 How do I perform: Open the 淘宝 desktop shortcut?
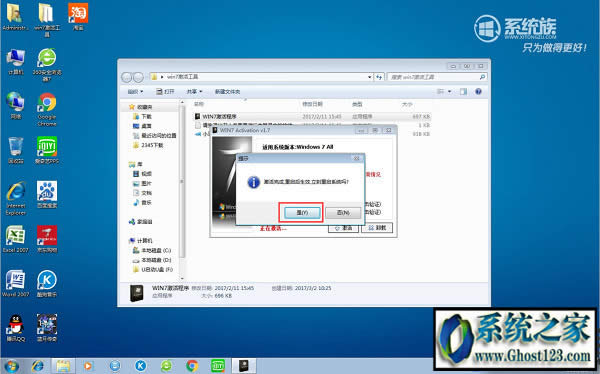(x=78, y=17)
